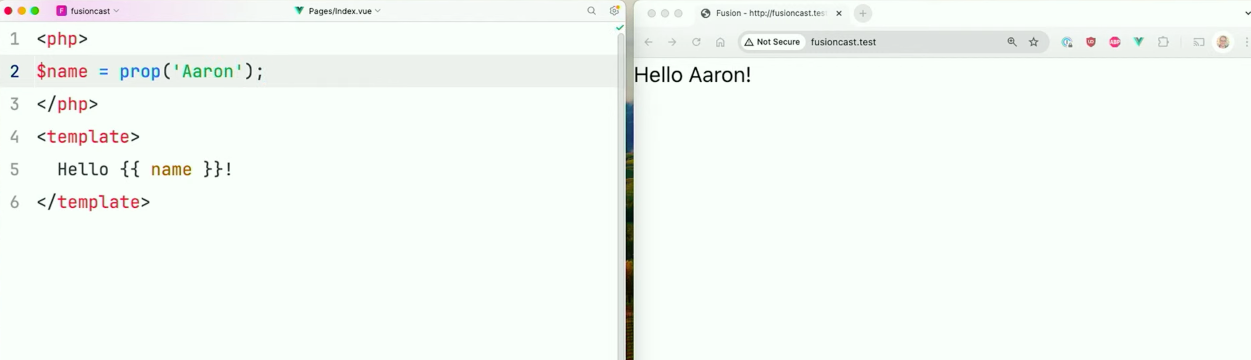Open the browser profile avatar
The width and height of the screenshot is (1251, 360).
[1223, 42]
